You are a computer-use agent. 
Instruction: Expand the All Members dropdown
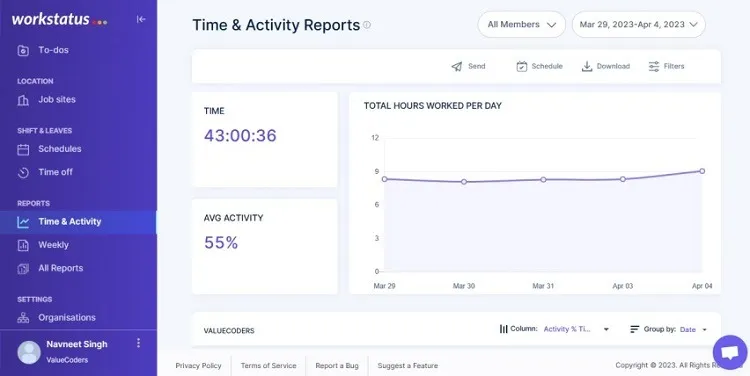pyautogui.click(x=521, y=24)
